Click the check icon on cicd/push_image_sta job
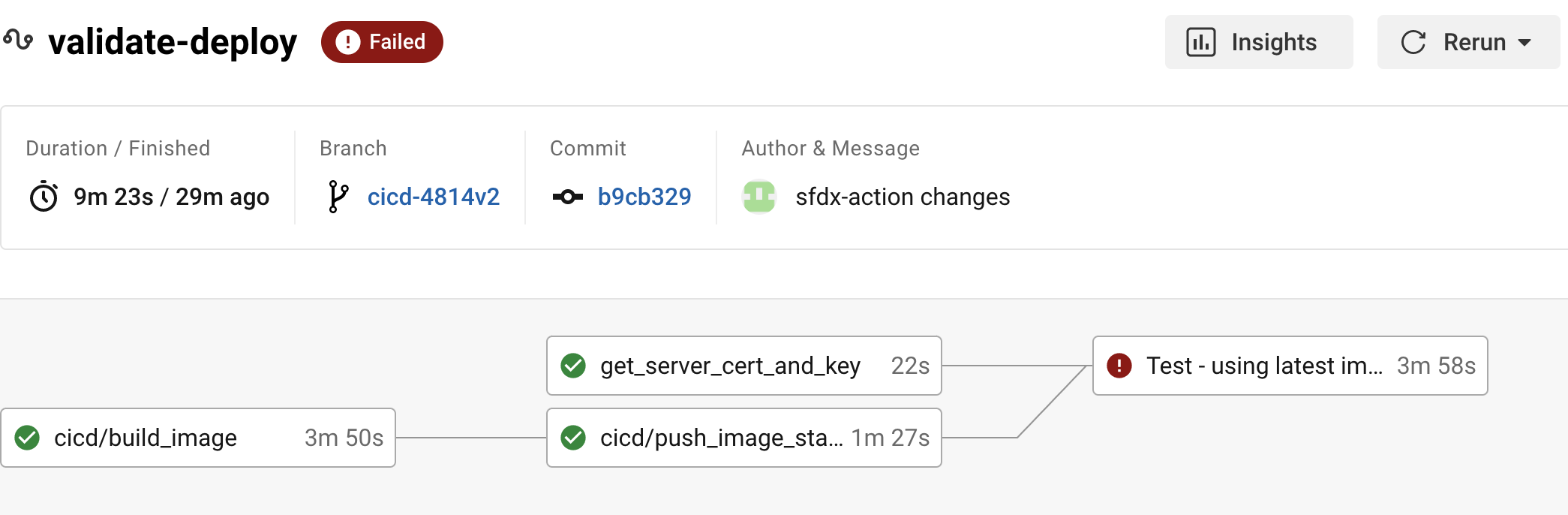Screen dimensions: 1568x515 (x=575, y=438)
